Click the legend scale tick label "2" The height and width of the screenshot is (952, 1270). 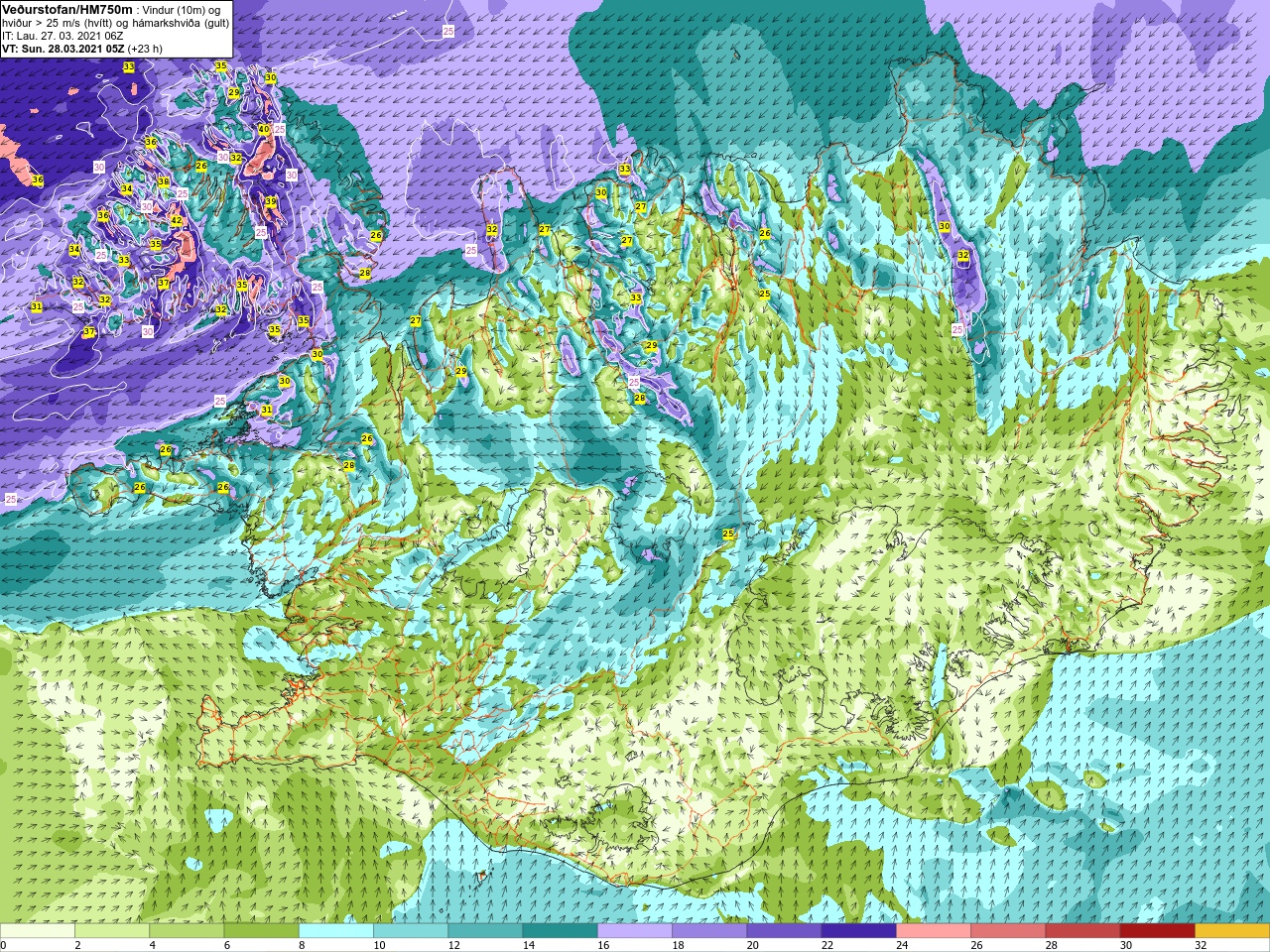click(77, 945)
